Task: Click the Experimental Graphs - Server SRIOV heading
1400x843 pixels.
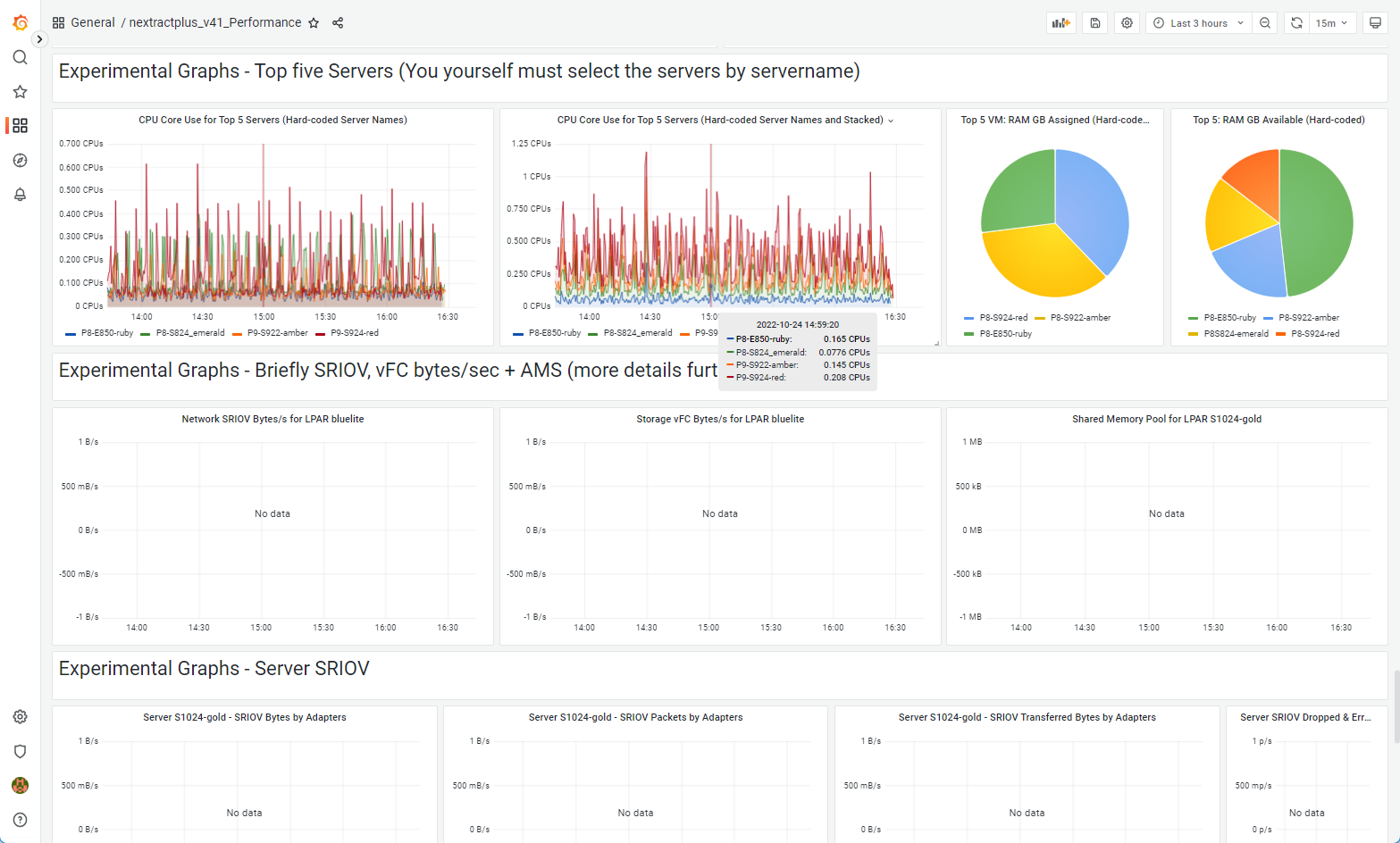Action: coord(214,669)
